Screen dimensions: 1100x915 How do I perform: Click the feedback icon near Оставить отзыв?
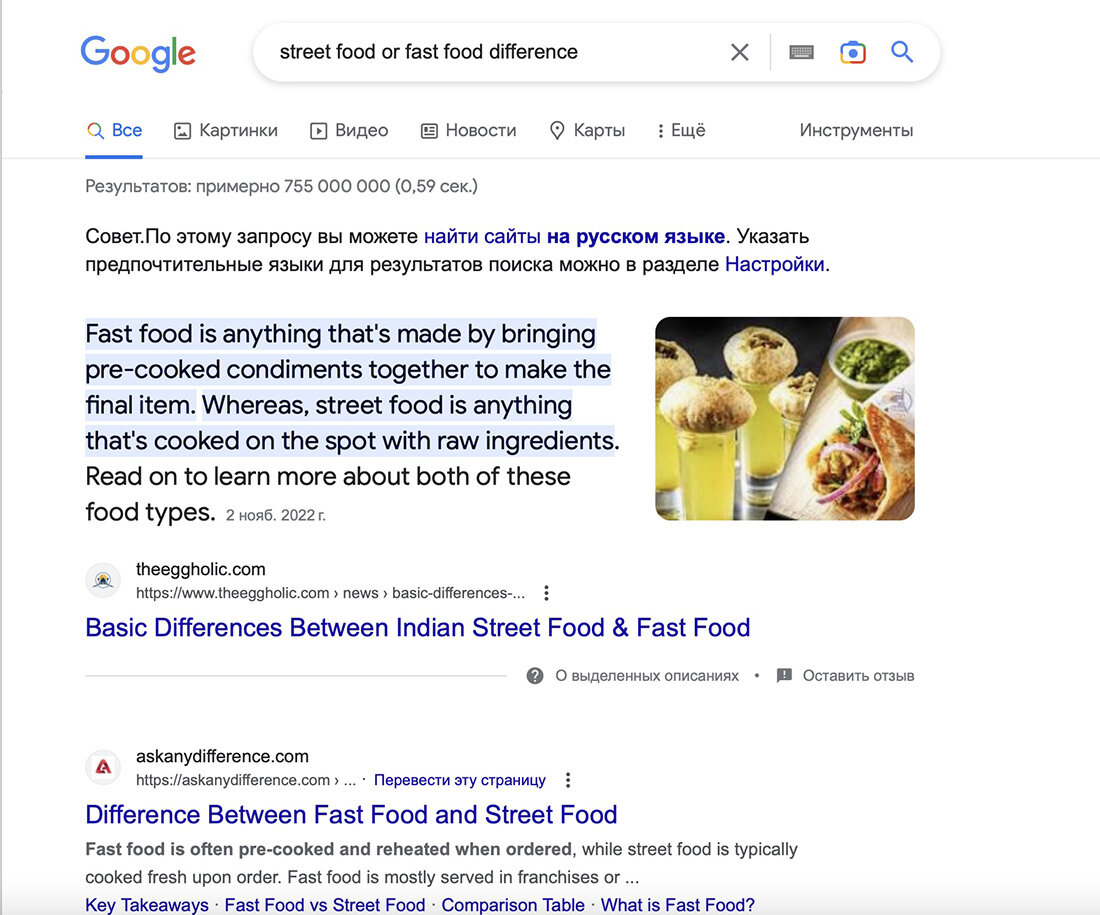[x=784, y=676]
